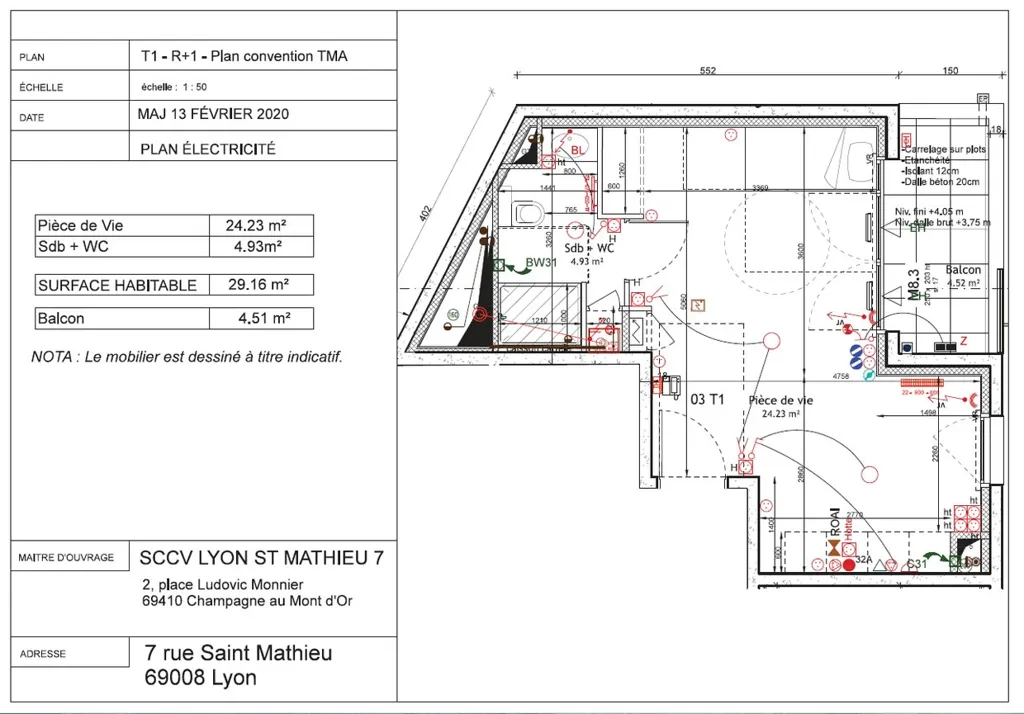Screen dimensions: 1024x714
Task: Click SCCV LYON ST MATHIEU 7
Action: click(261, 558)
